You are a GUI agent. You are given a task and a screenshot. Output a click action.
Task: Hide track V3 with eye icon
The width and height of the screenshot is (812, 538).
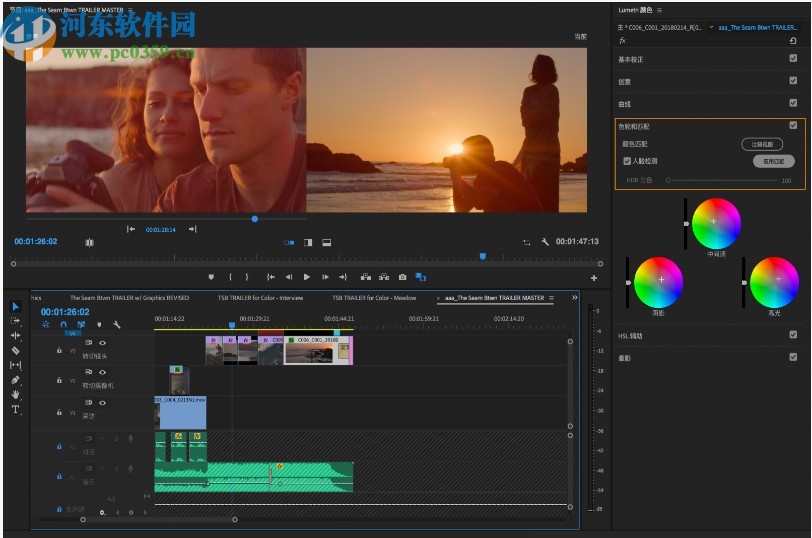tap(103, 343)
